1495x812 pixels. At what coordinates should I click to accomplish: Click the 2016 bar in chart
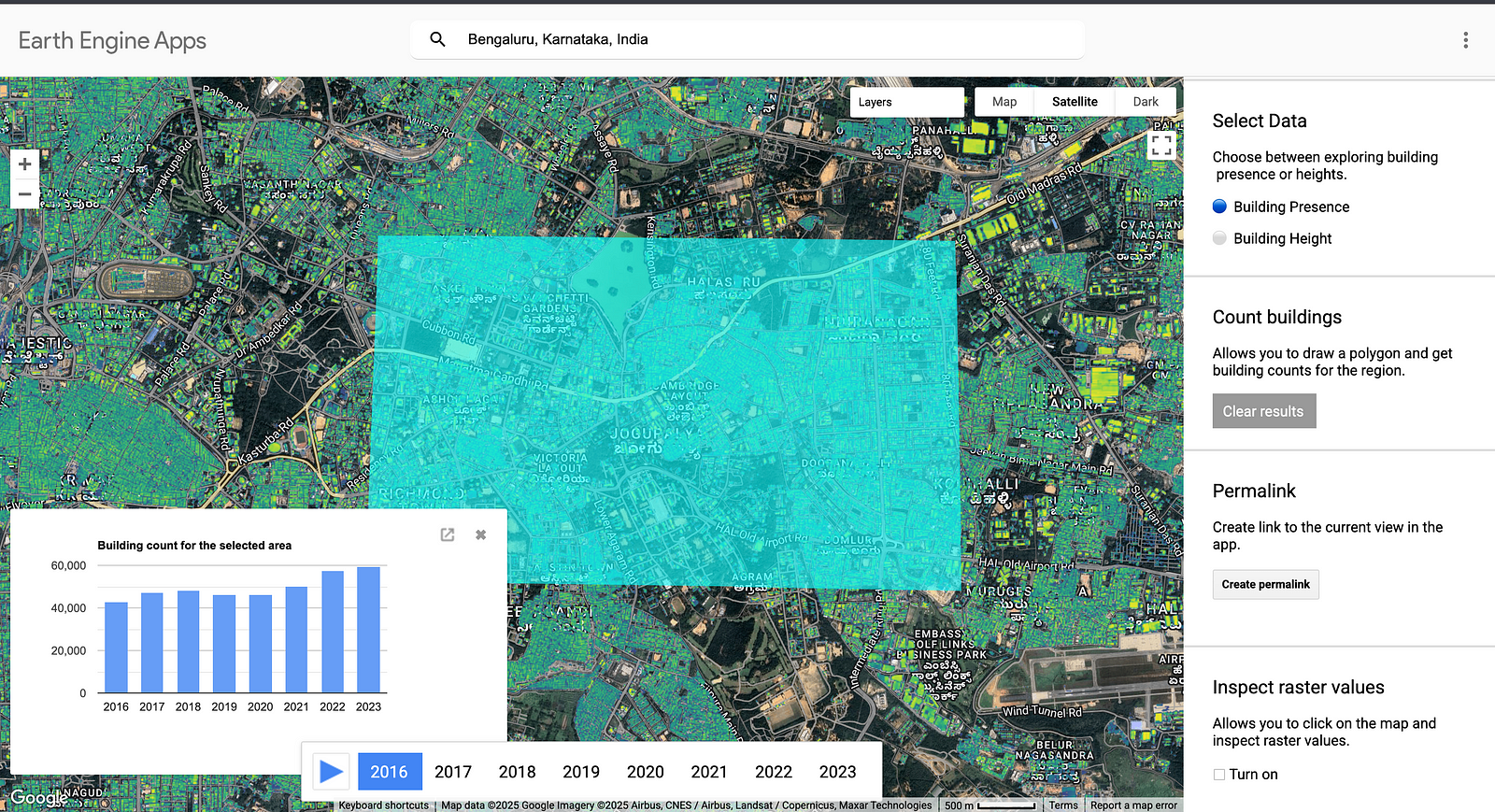[x=116, y=648]
